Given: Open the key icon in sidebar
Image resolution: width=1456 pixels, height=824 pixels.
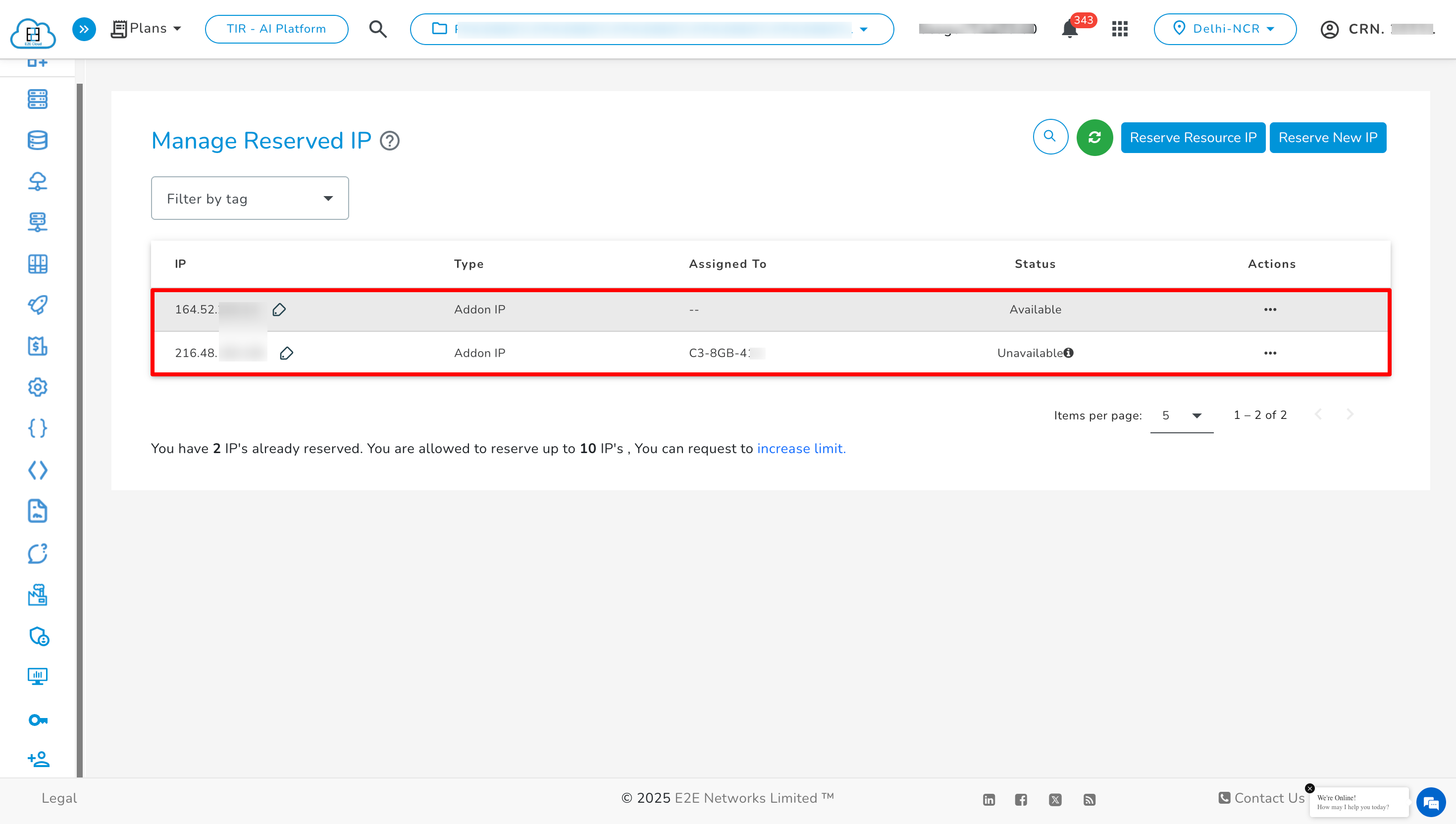Looking at the screenshot, I should click(38, 720).
